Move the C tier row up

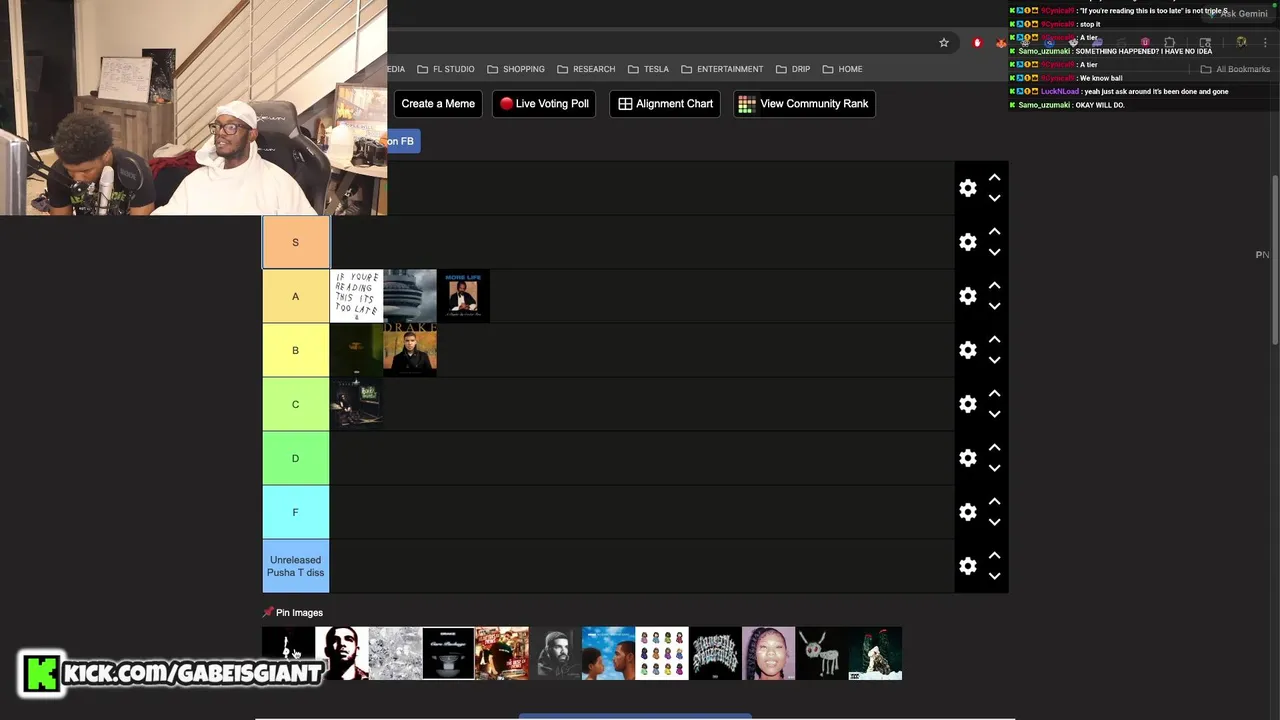(x=994, y=394)
